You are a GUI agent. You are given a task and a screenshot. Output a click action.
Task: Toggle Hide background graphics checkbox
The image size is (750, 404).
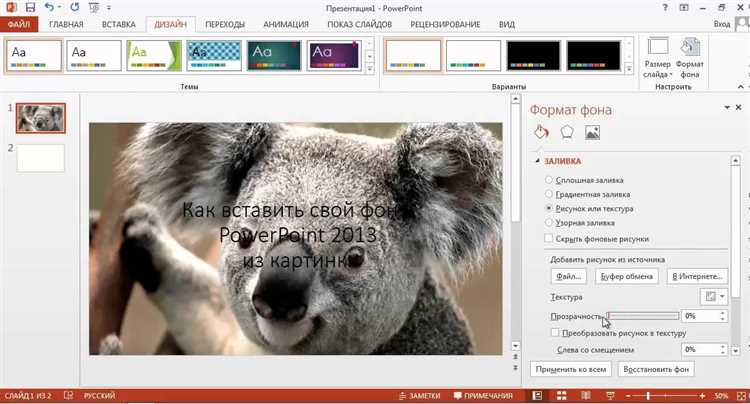click(549, 238)
